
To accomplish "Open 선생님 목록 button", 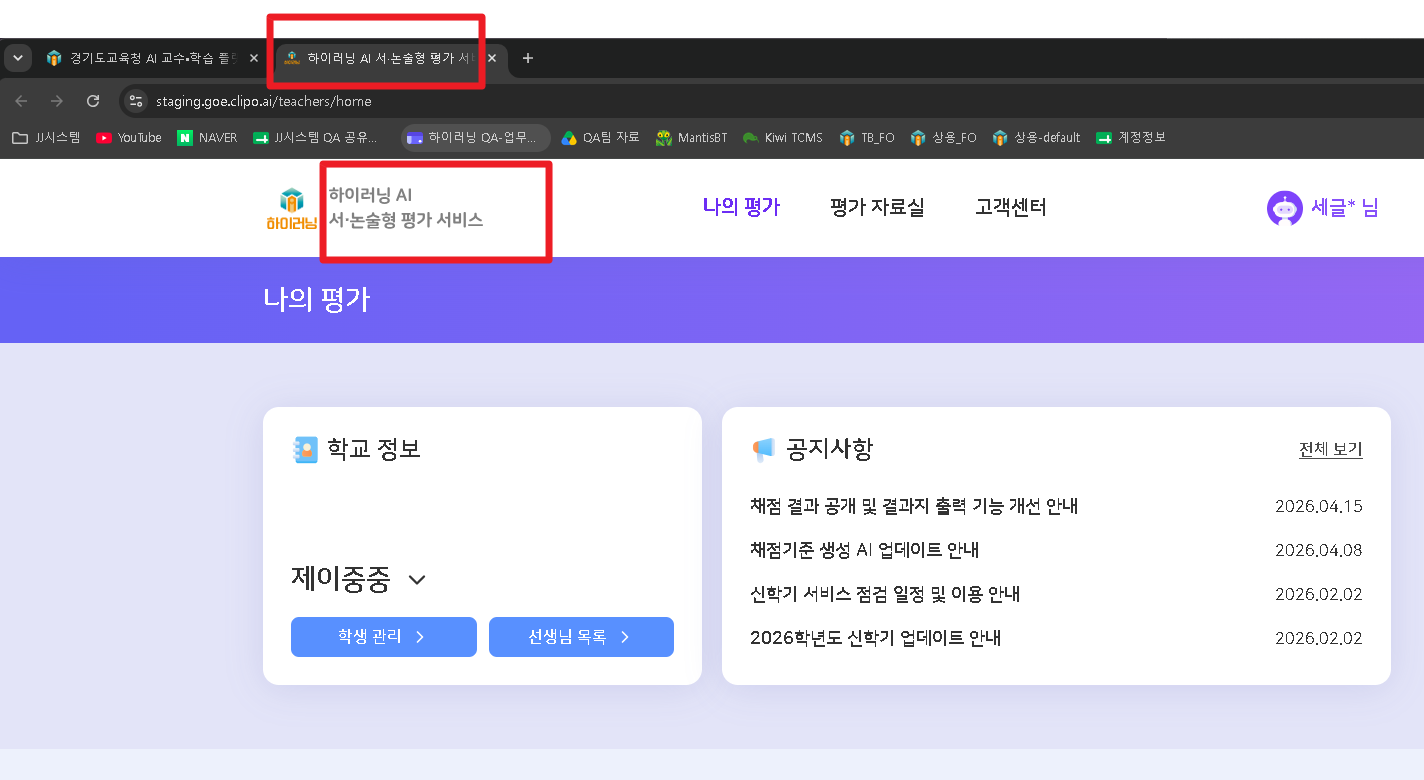I will tap(581, 637).
